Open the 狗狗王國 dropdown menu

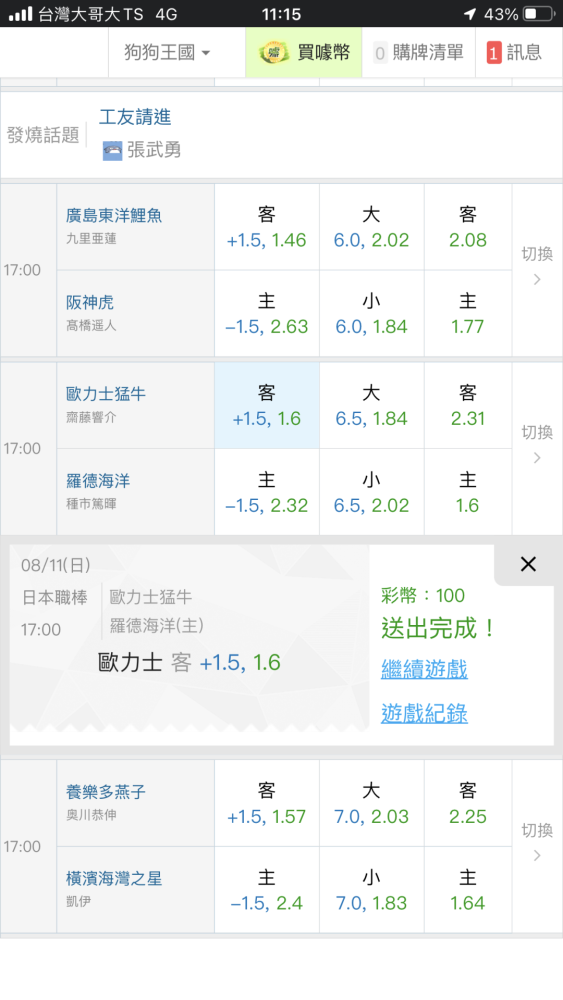(167, 52)
